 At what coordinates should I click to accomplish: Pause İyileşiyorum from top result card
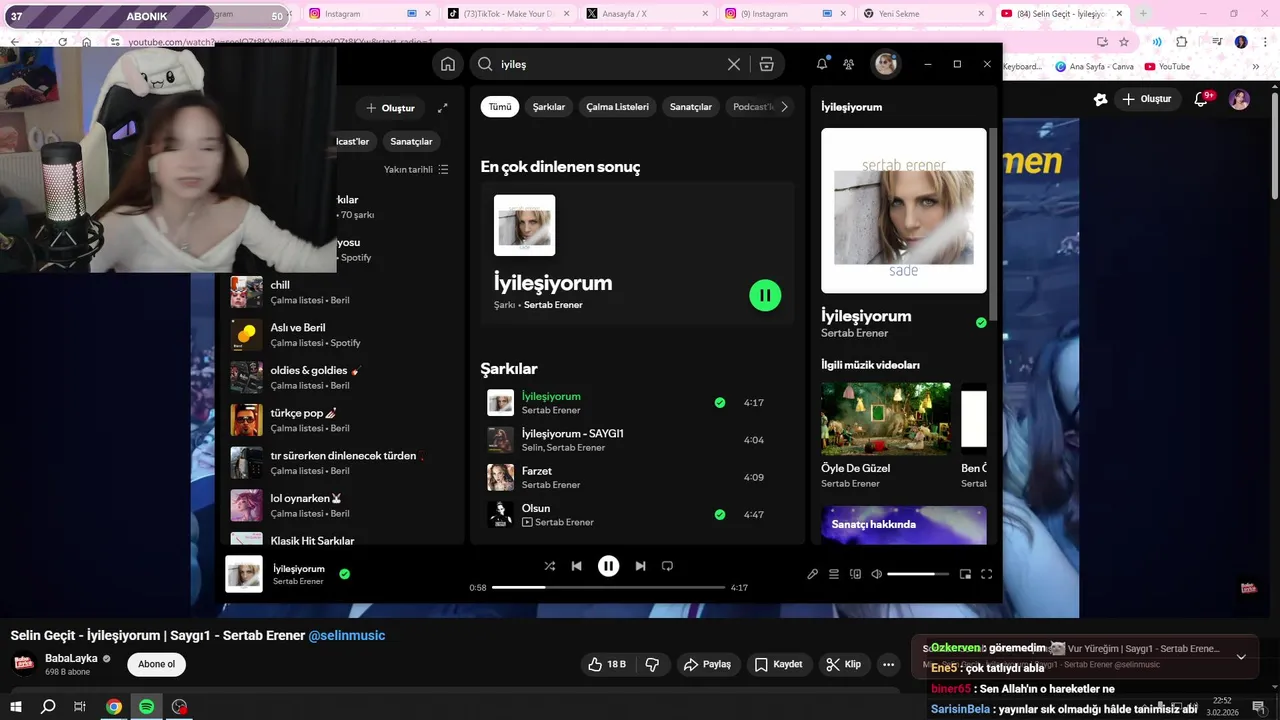click(765, 295)
